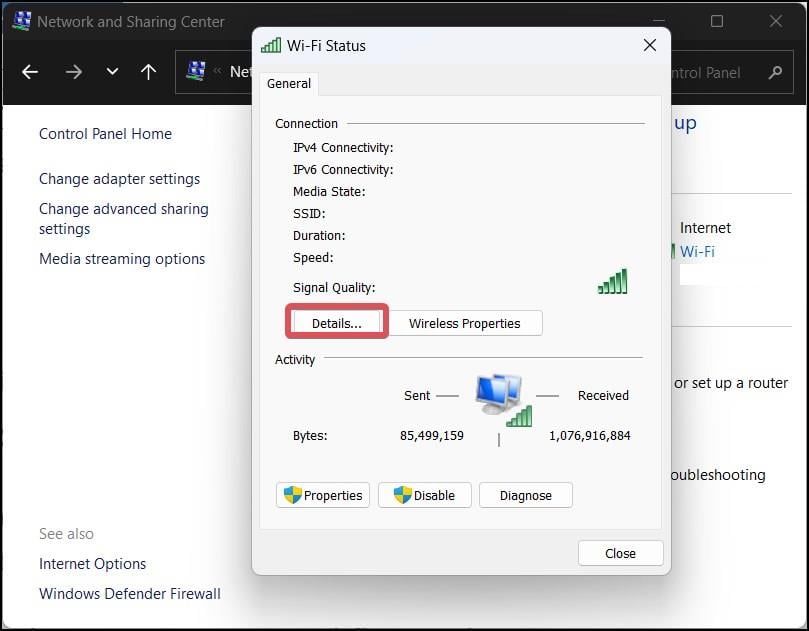Screen dimensions: 809x631
Task: Click the SSID label
Action: 309,214
